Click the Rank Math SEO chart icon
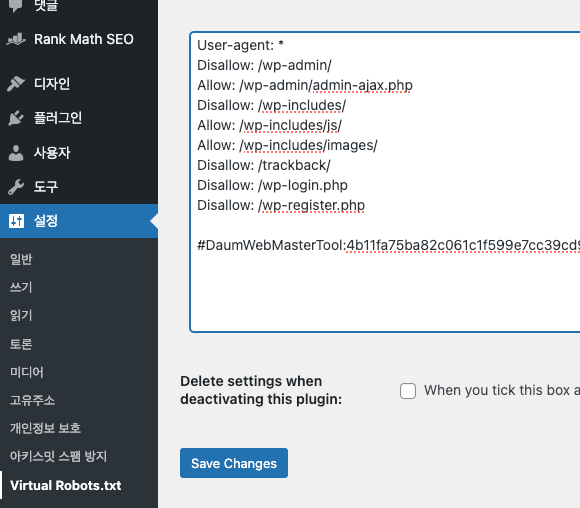580x508 pixels. [16, 39]
